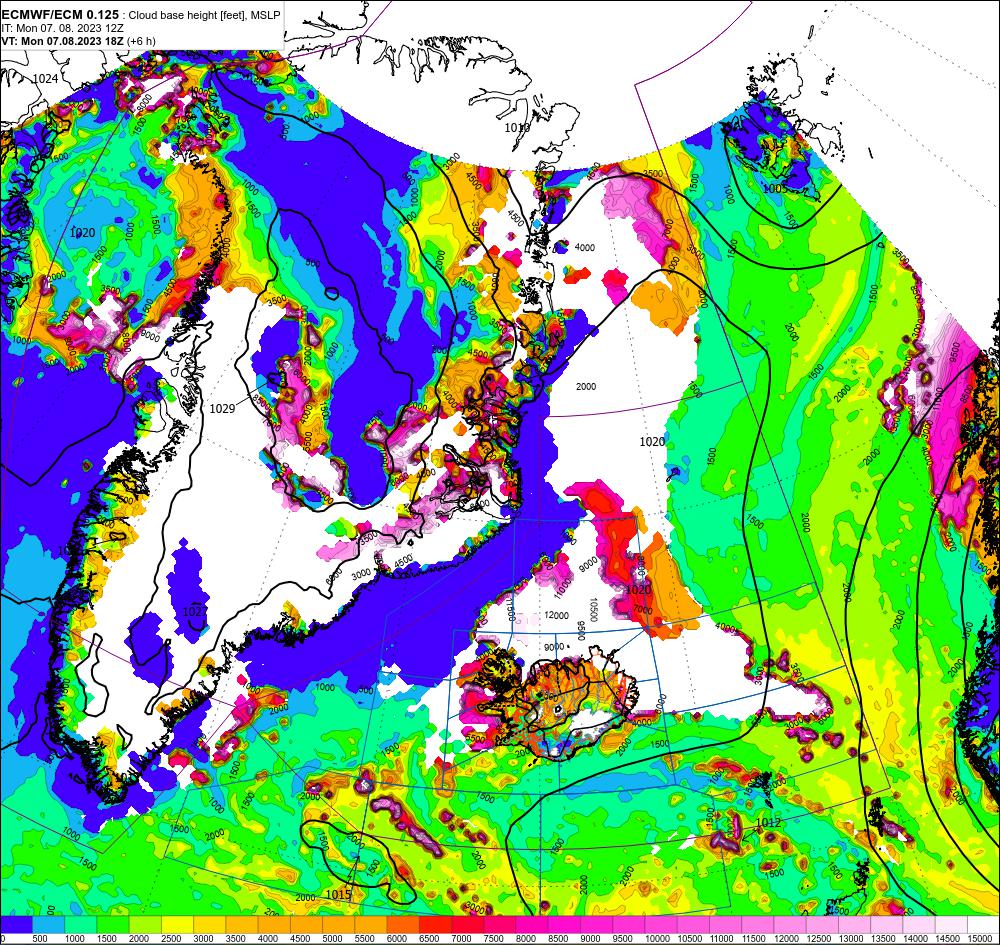1000x945 pixels.
Task: Pick the green 1500–2000 legend swatch
Action: click(x=114, y=925)
